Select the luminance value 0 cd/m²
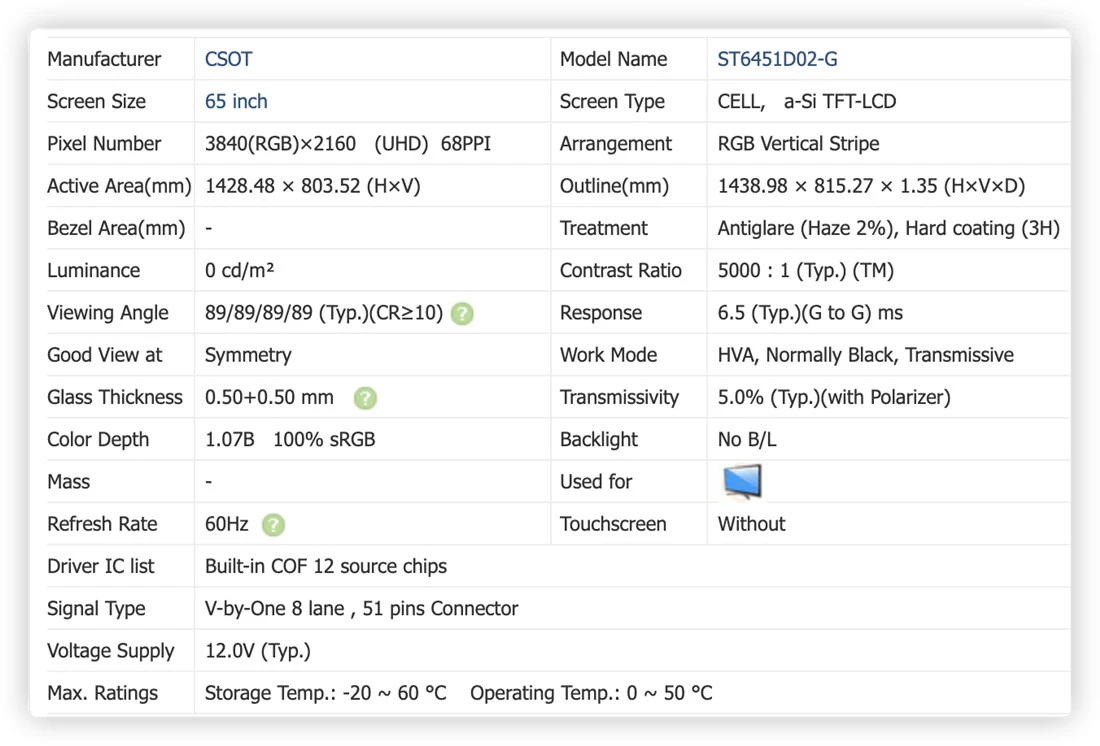This screenshot has width=1100, height=746. click(x=239, y=270)
